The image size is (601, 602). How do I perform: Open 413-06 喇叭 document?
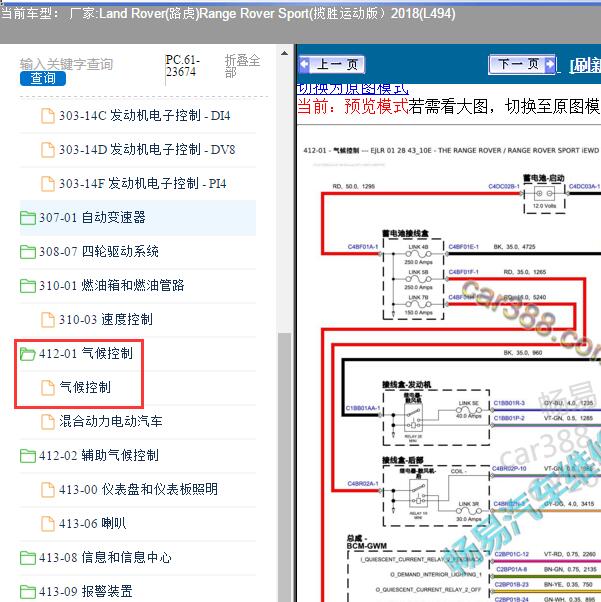coord(93,523)
